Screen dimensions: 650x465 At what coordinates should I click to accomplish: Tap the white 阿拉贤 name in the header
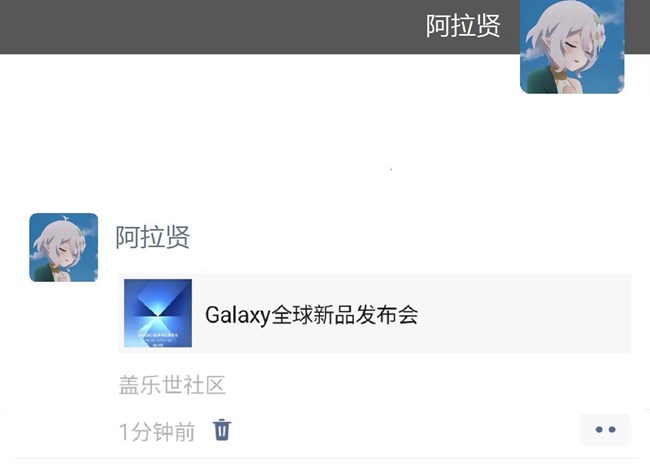point(463,26)
